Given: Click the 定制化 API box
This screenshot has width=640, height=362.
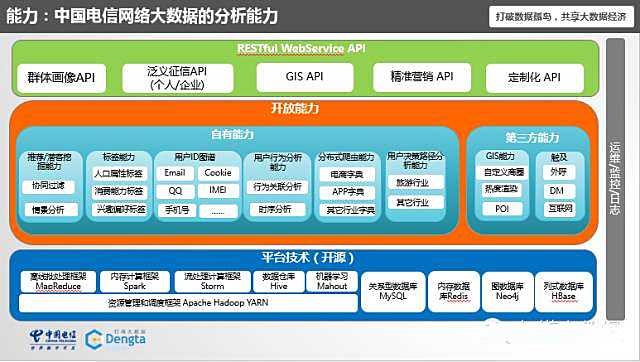Looking at the screenshot, I should click(534, 78).
